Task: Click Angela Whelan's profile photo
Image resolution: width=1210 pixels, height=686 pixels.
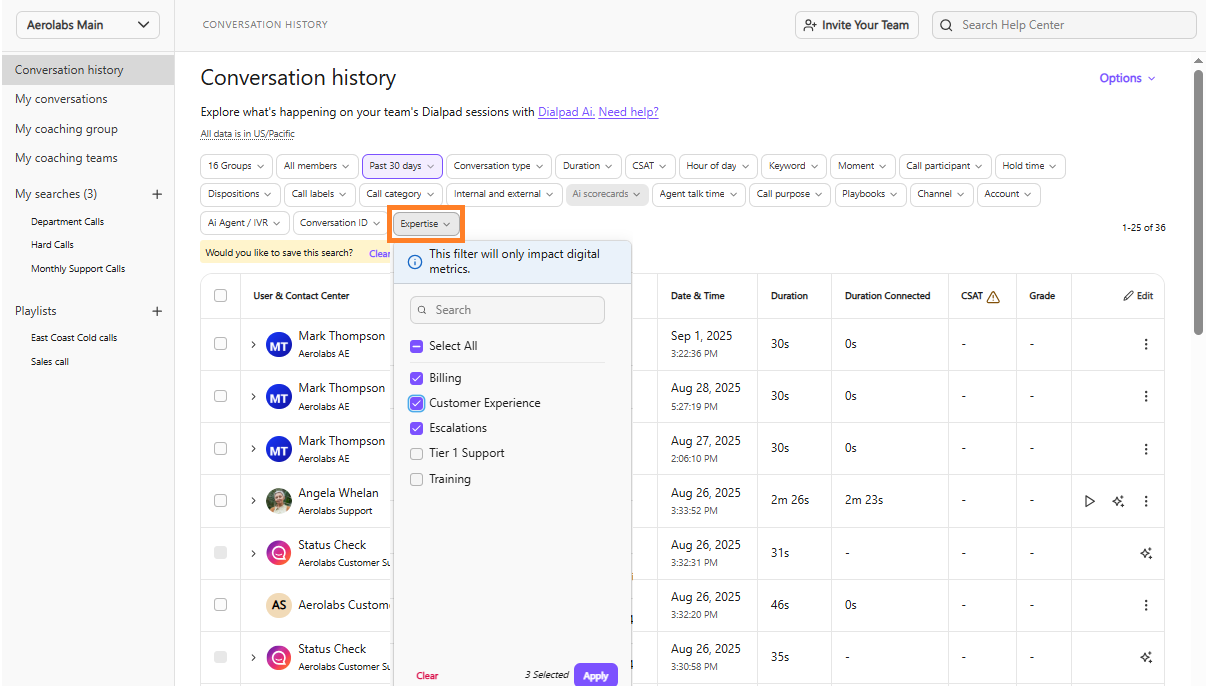Action: (279, 501)
